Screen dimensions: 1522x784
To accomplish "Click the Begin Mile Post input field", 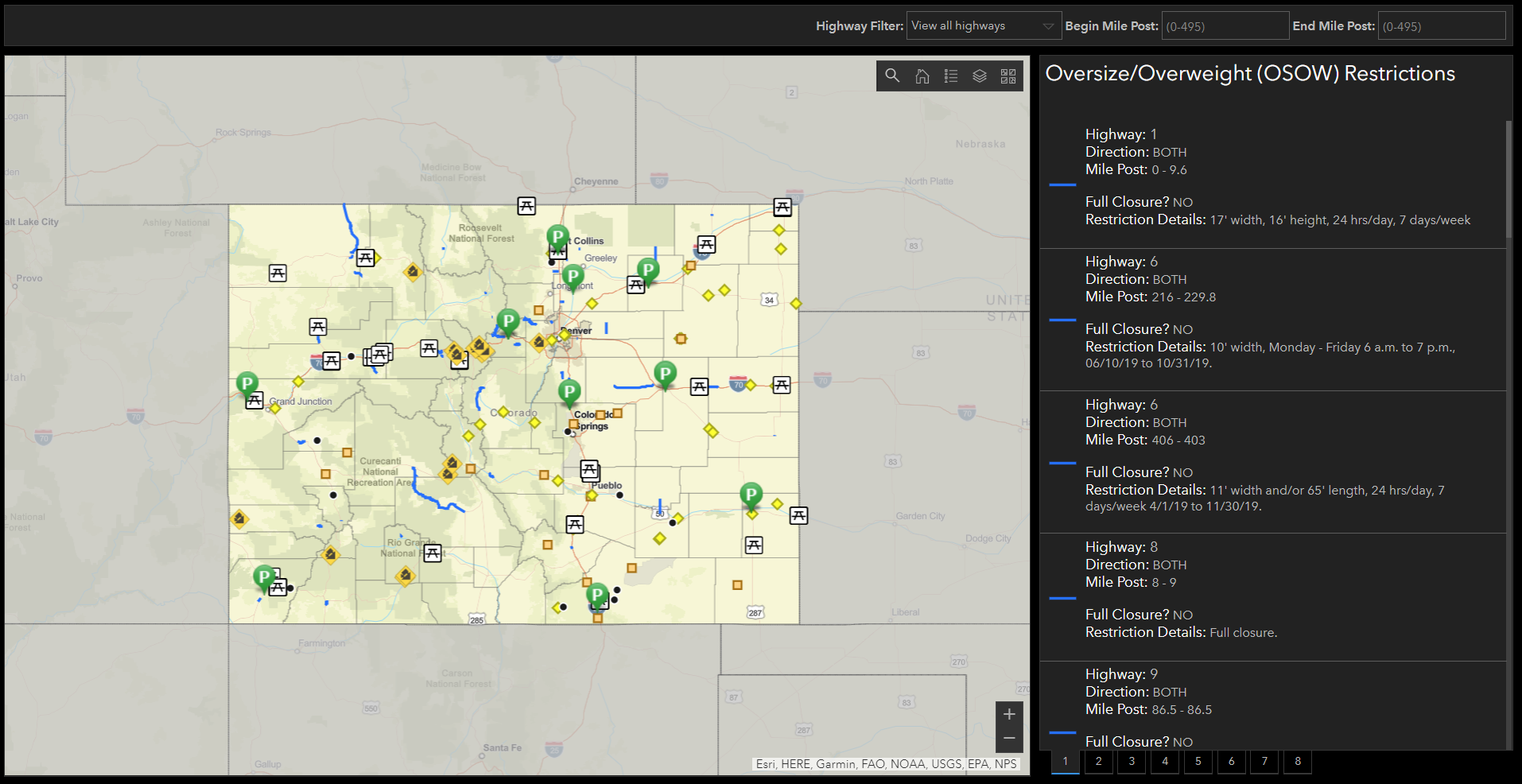I will pyautogui.click(x=1225, y=26).
